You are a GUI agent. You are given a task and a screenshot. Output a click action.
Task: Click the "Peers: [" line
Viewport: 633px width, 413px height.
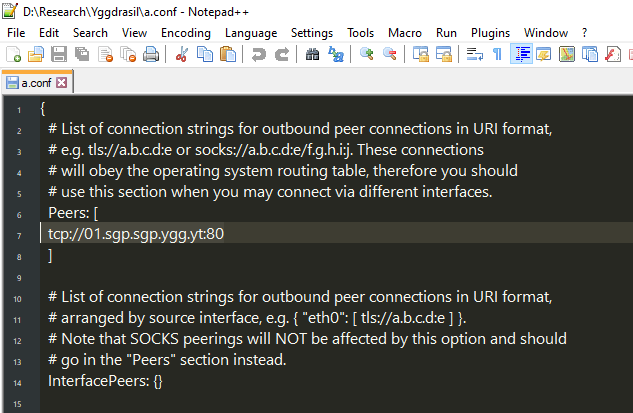(73, 213)
